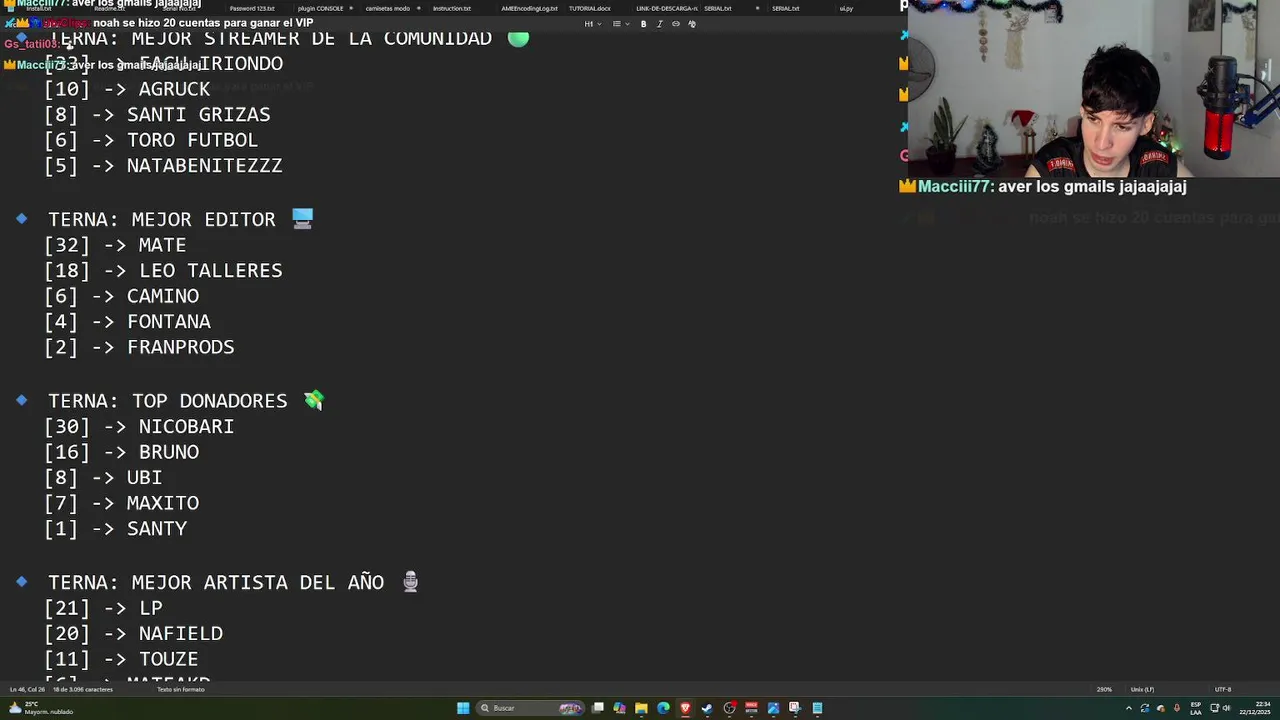1280x720 pixels.
Task: Launch Microsoft Edge from the taskbar
Action: (x=663, y=708)
